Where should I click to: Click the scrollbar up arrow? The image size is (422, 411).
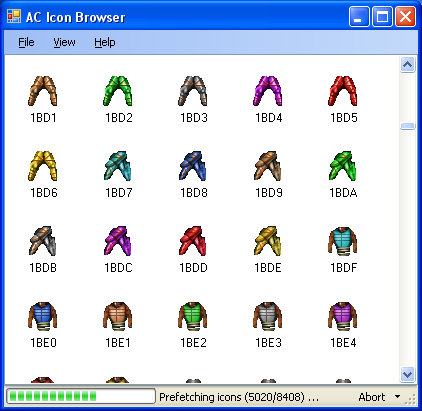coord(407,64)
